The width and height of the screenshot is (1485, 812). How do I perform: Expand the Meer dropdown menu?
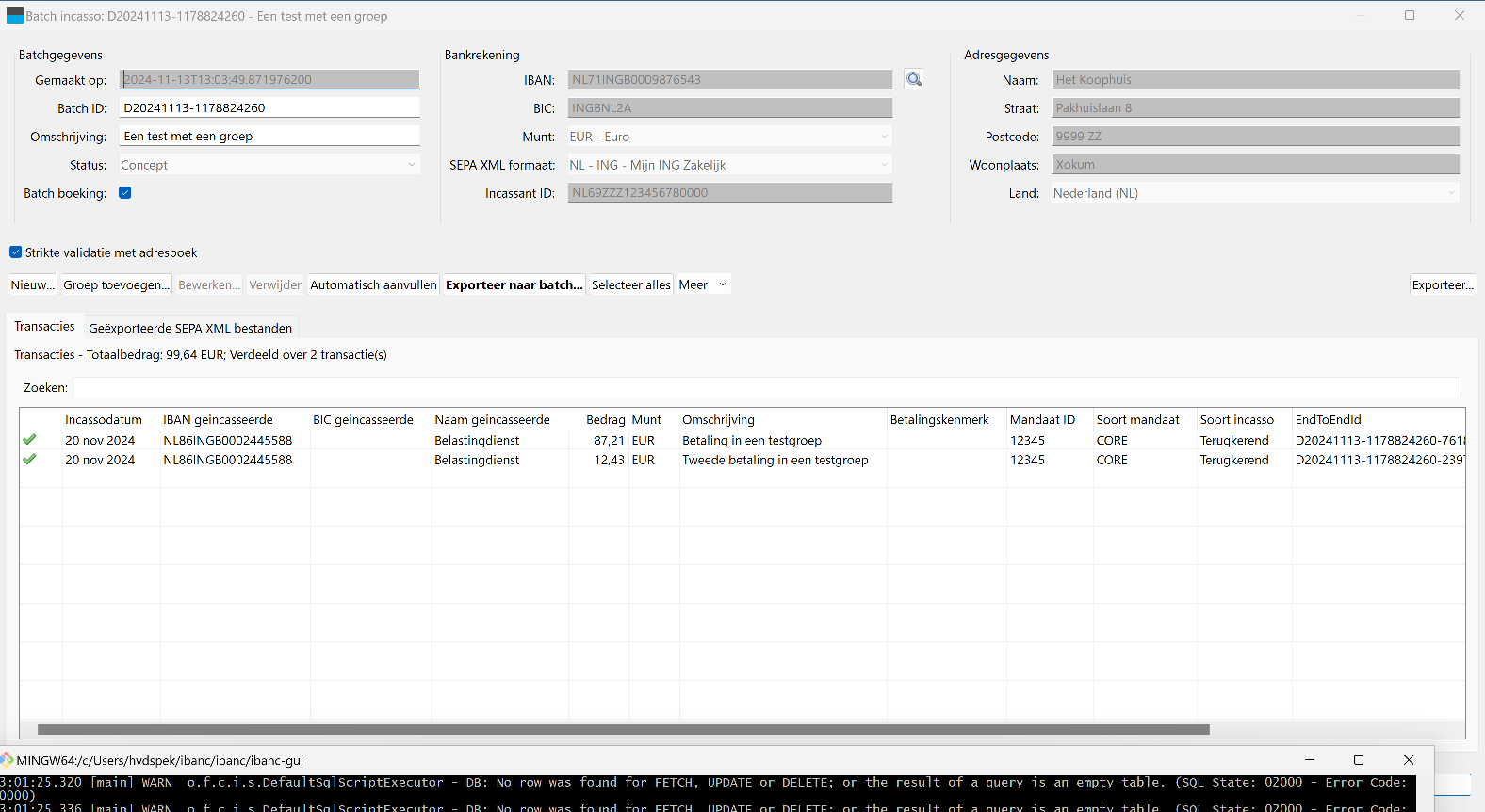[704, 284]
